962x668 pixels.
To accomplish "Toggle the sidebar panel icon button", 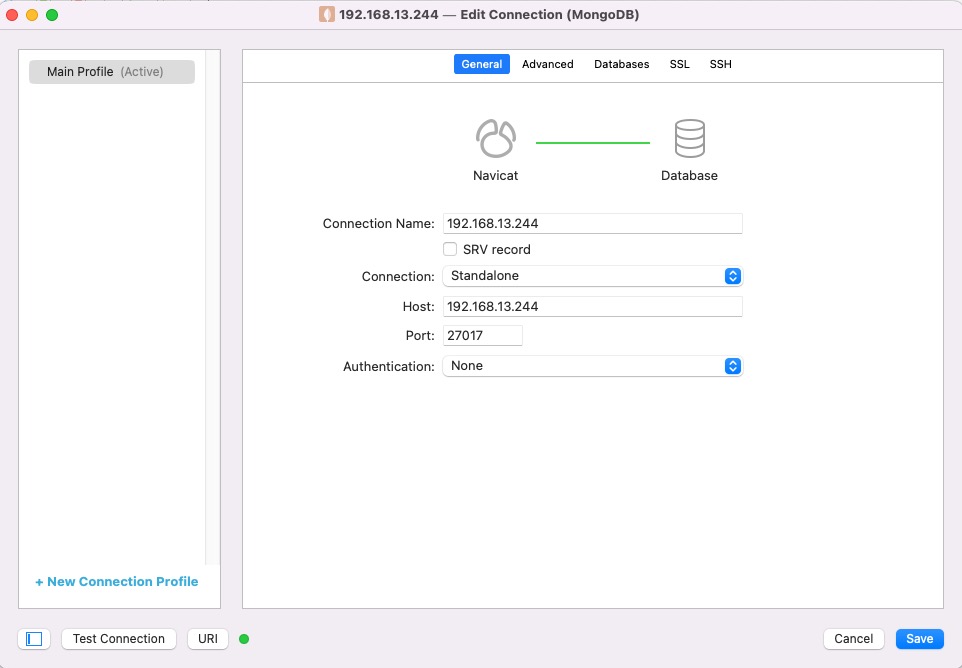I will (34, 639).
